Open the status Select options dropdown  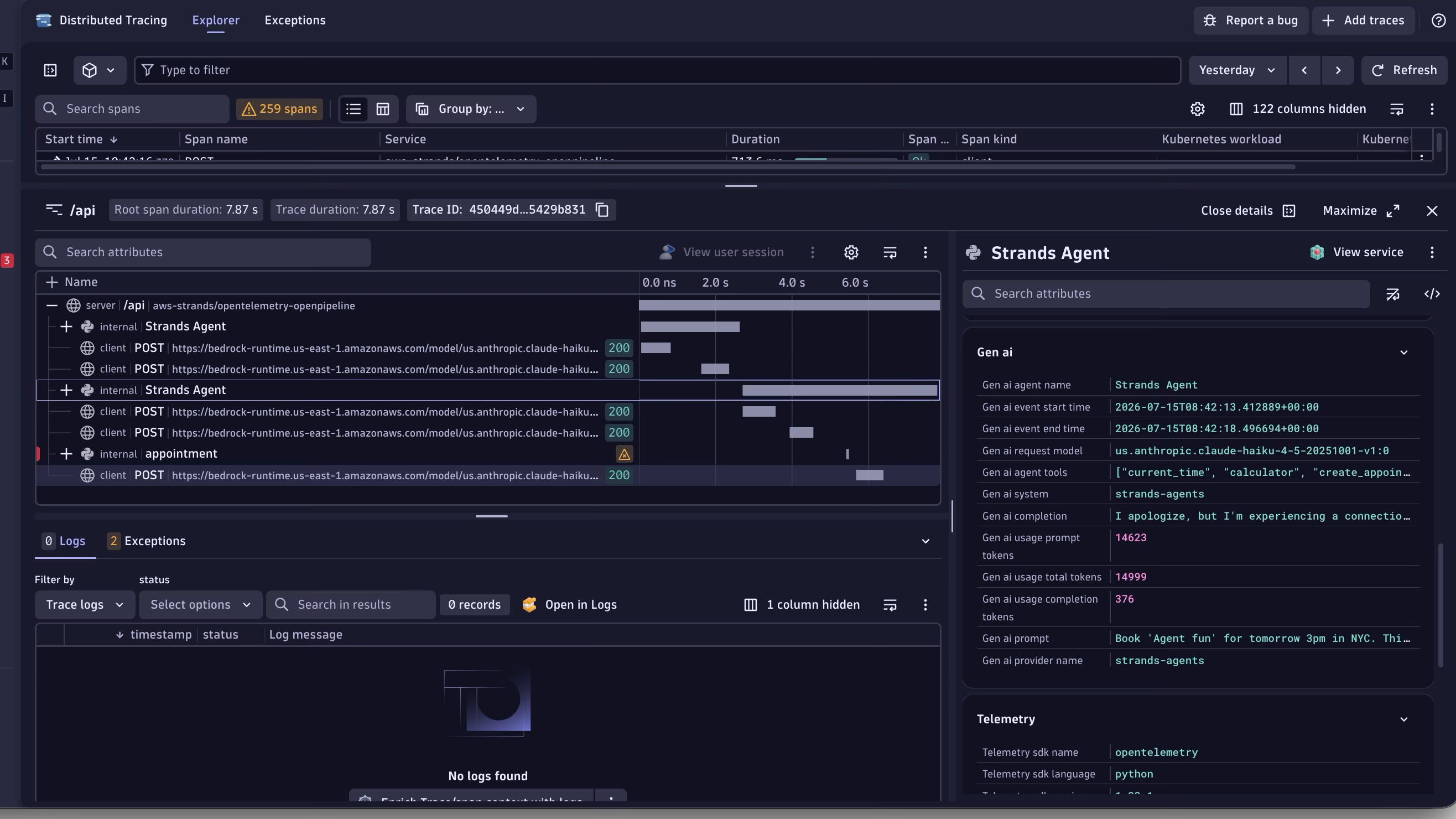point(201,605)
